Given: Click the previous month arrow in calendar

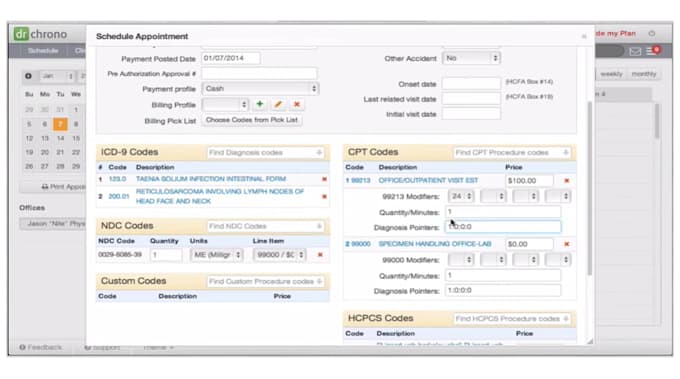Looking at the screenshot, I should (x=28, y=76).
